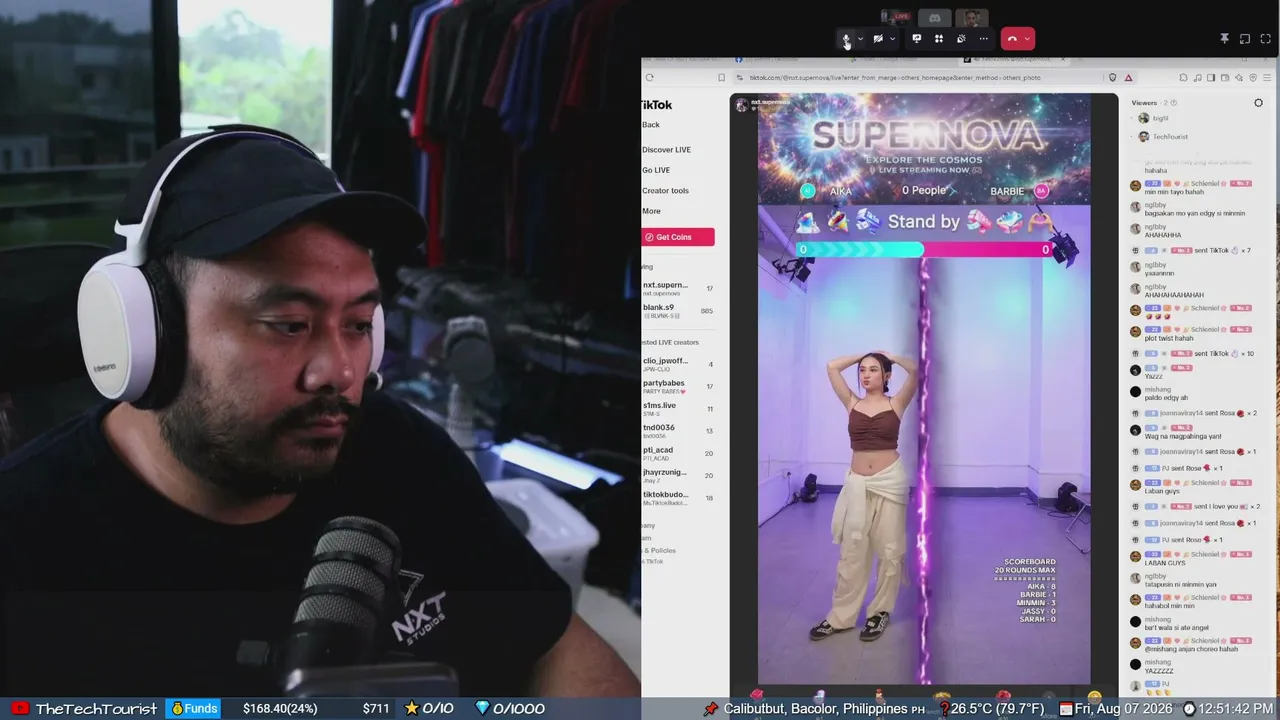Open the Brave Rewards triangle icon
Viewport: 1280px width, 720px height.
pyautogui.click(x=1129, y=77)
